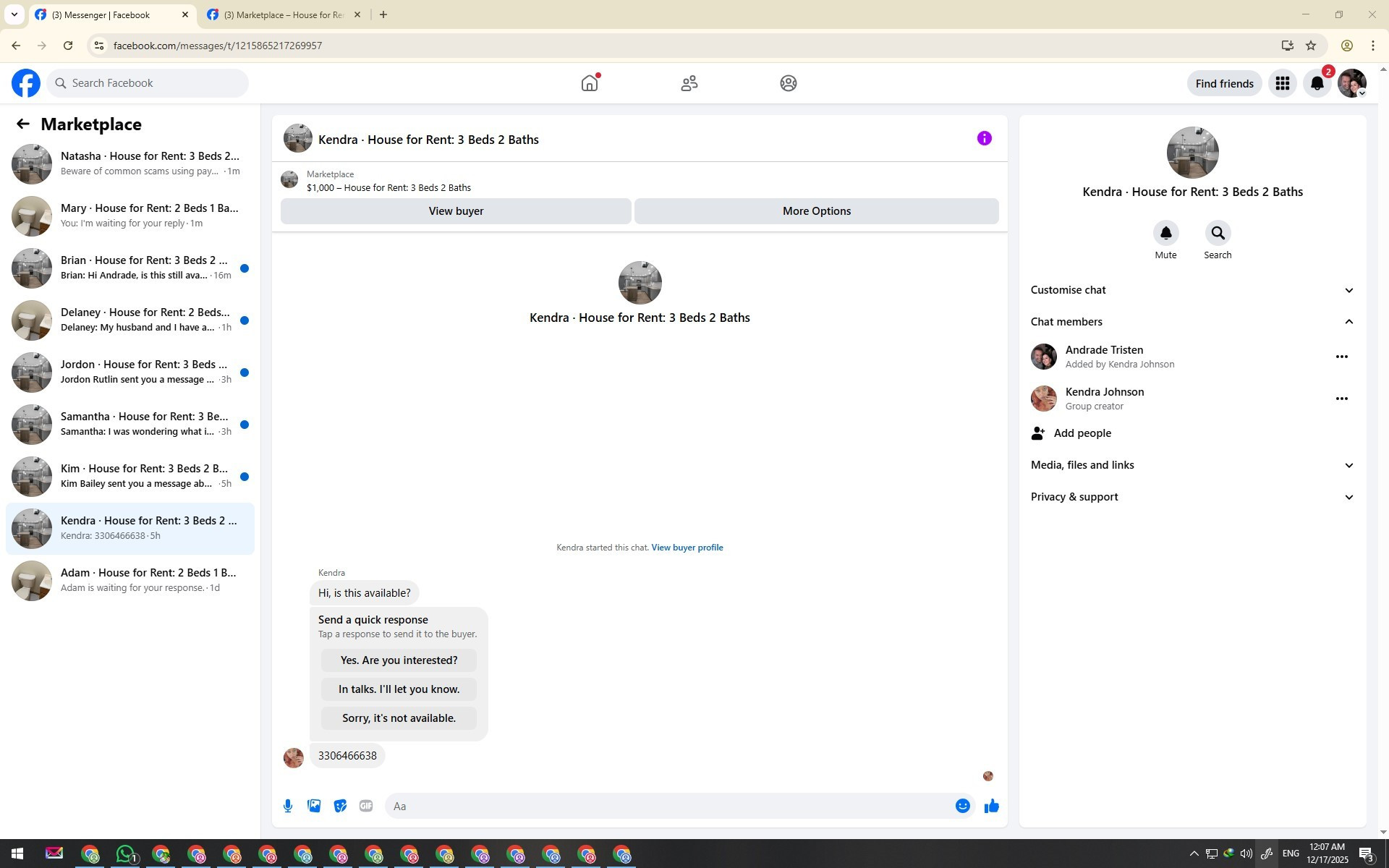Screen dimensions: 1389x868
Task: Open options for Andrade Tristen member
Action: (1341, 357)
